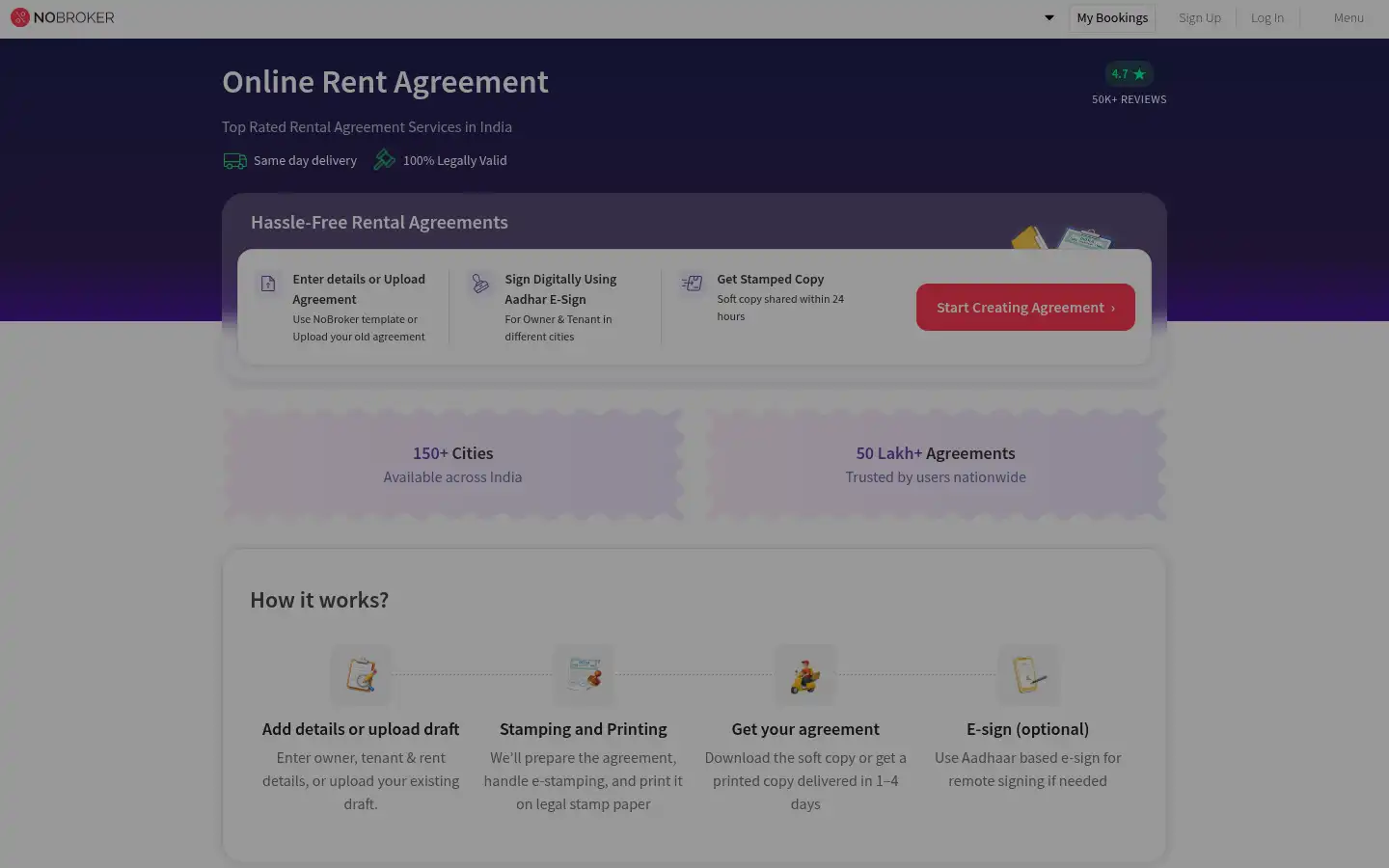Click the delivery scooter icon
Viewport: 1389px width, 868px height.
pyautogui.click(x=805, y=675)
